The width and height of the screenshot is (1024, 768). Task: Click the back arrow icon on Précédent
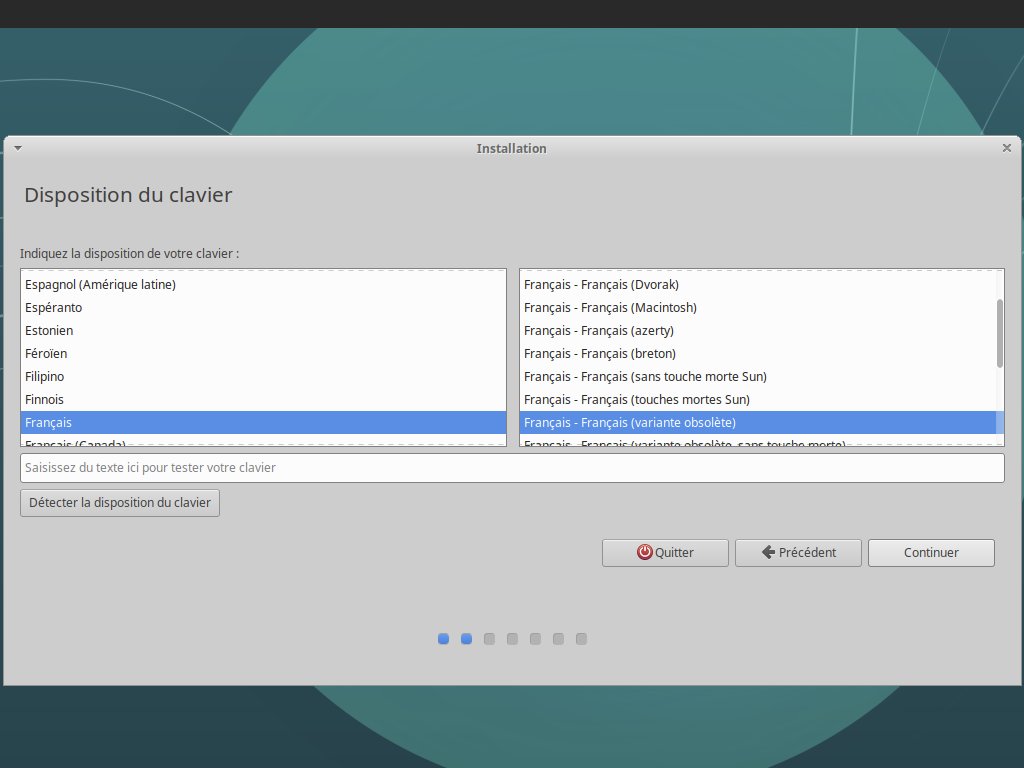768,552
